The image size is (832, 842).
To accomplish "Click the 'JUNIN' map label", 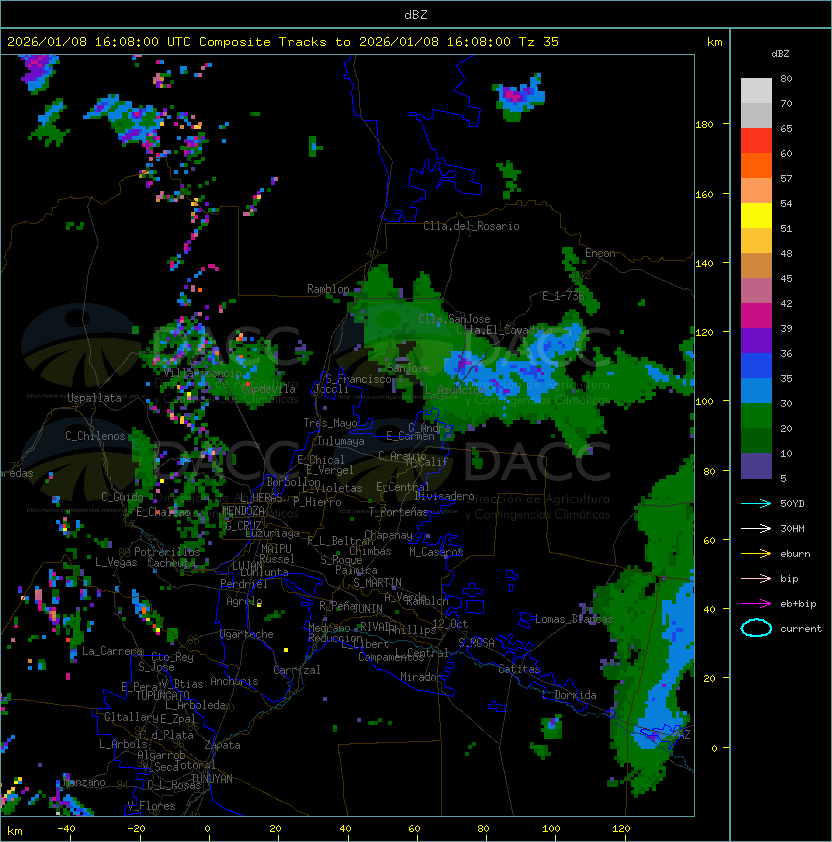I will pos(367,608).
